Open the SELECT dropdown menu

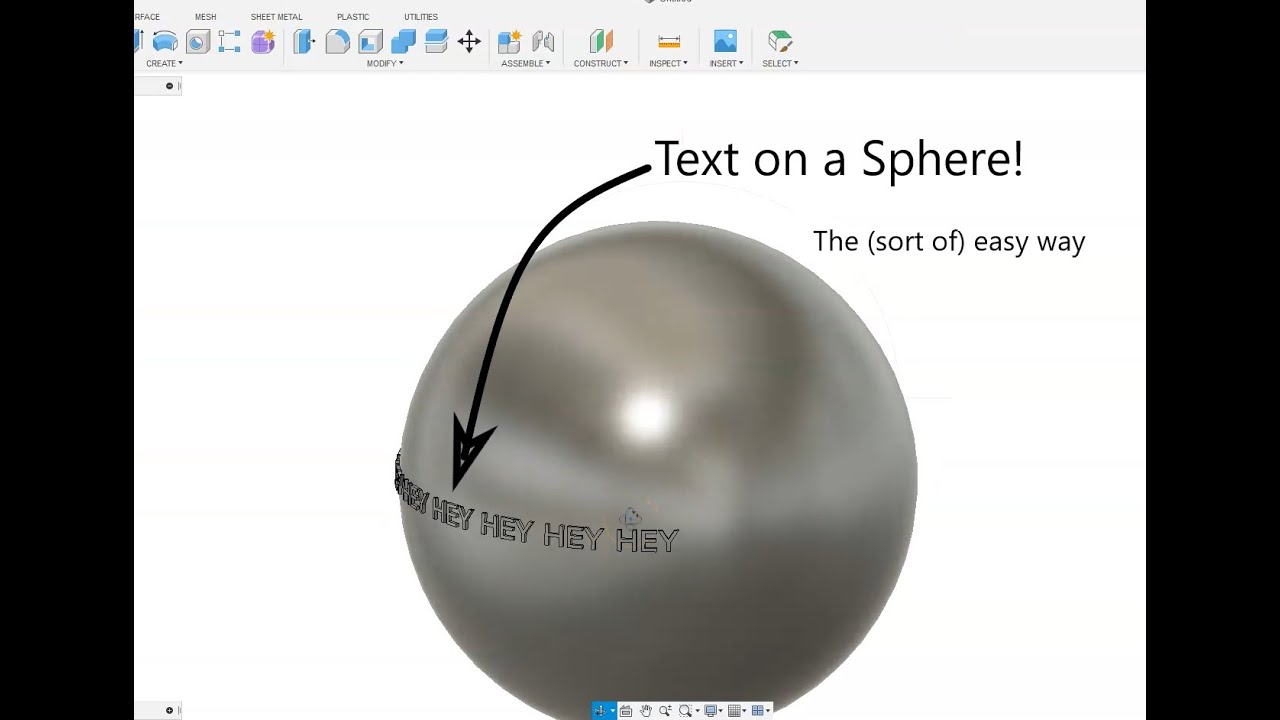click(x=780, y=63)
